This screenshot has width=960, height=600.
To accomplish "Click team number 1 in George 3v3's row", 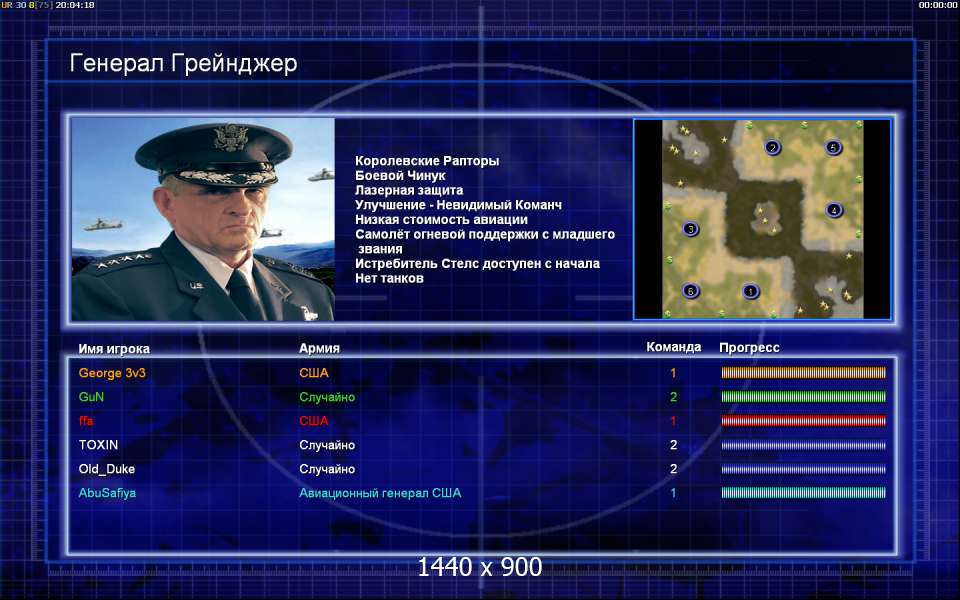I will 673,373.
